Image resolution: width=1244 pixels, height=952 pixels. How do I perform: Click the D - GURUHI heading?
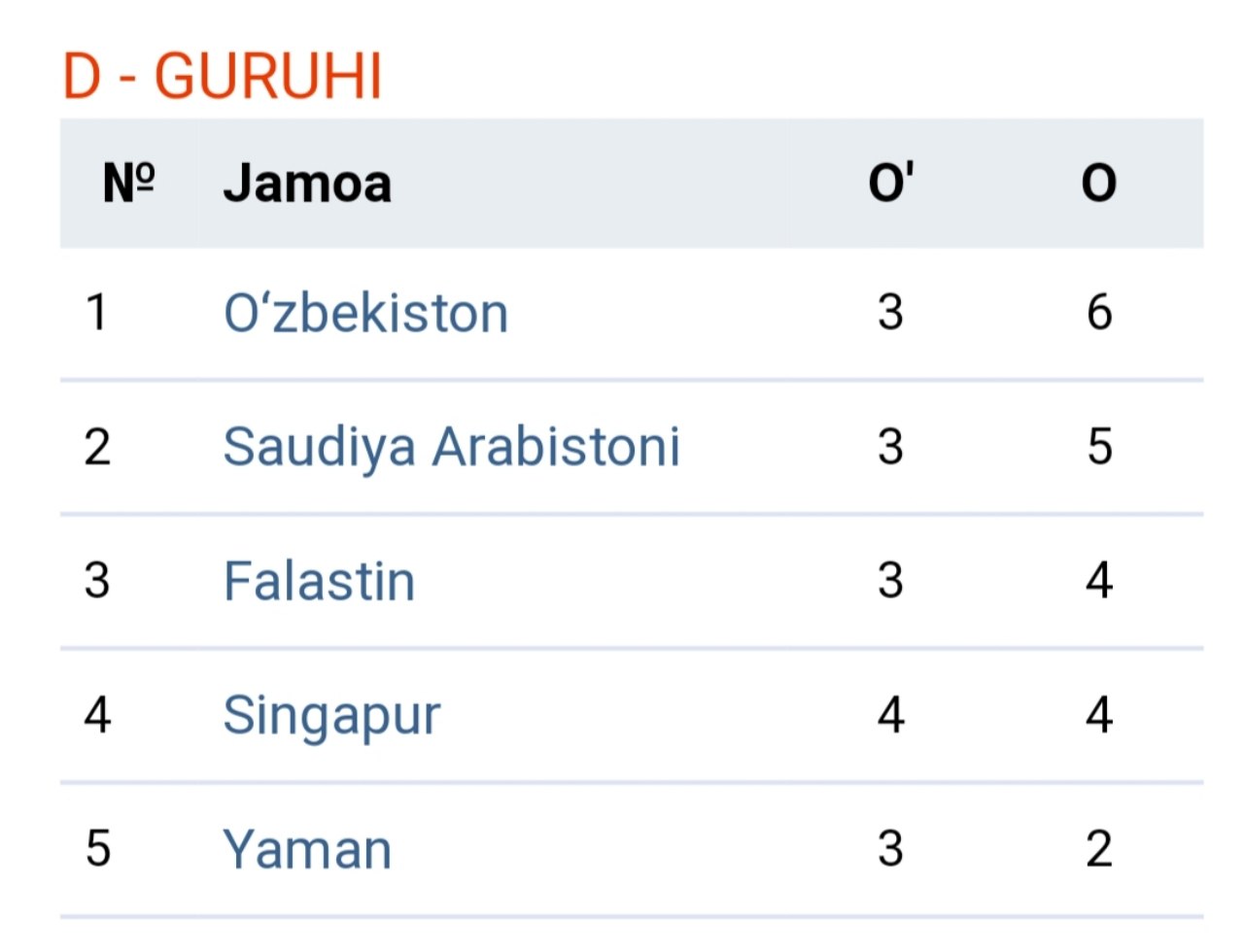pyautogui.click(x=223, y=77)
